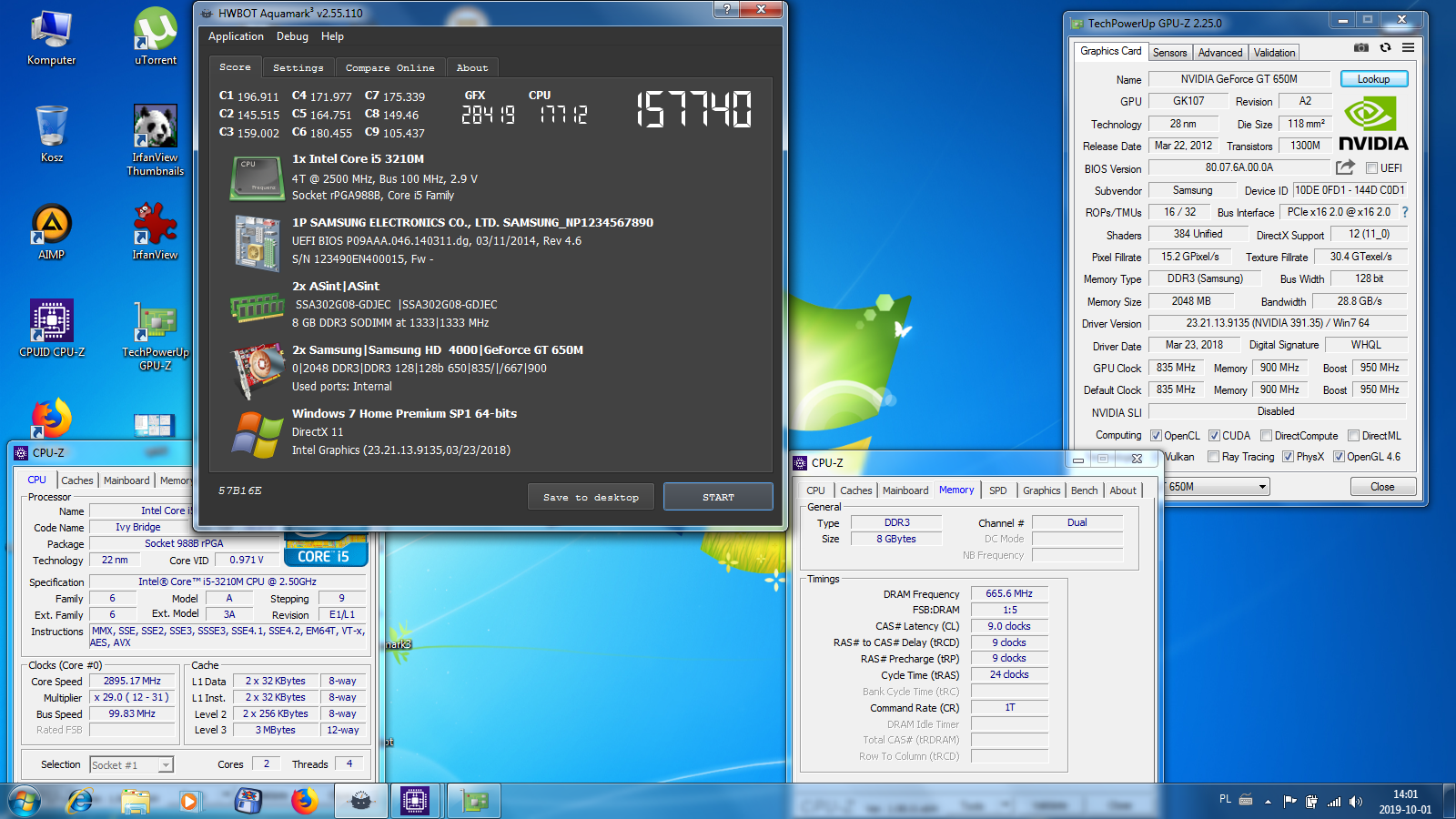Click the Bus Interface question mark in GPU-Z
1456x819 pixels.
click(1405, 212)
